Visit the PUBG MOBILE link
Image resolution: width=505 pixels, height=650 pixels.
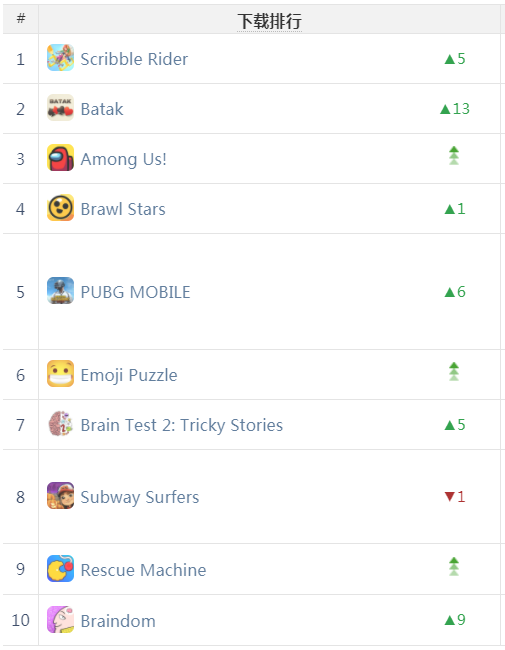click(x=135, y=292)
